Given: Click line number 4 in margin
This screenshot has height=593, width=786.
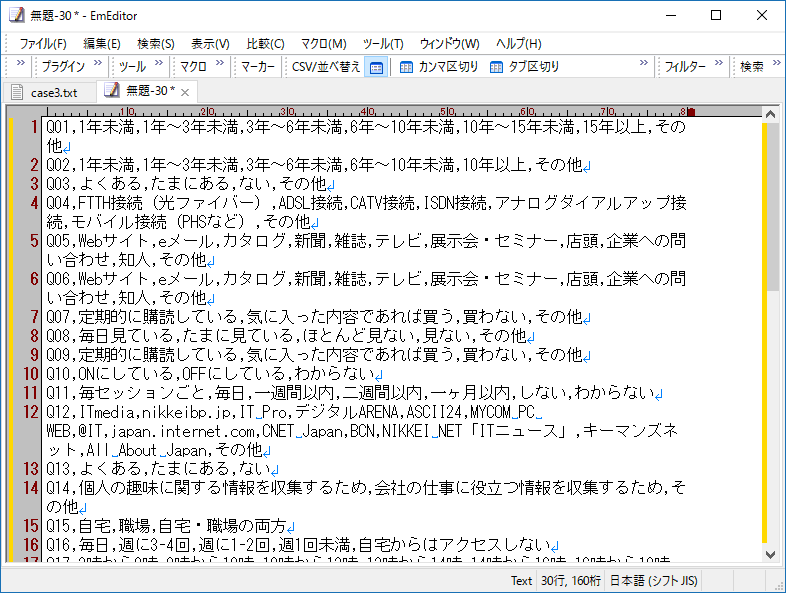Looking at the screenshot, I should pyautogui.click(x=34, y=203).
